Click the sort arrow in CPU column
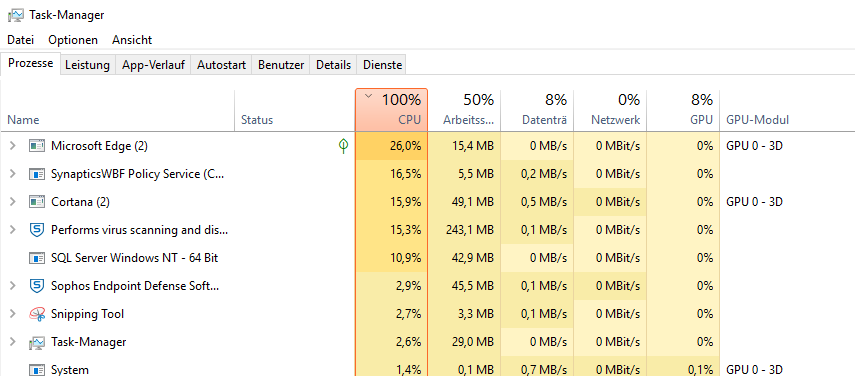The height and width of the screenshot is (376, 855). [369, 96]
